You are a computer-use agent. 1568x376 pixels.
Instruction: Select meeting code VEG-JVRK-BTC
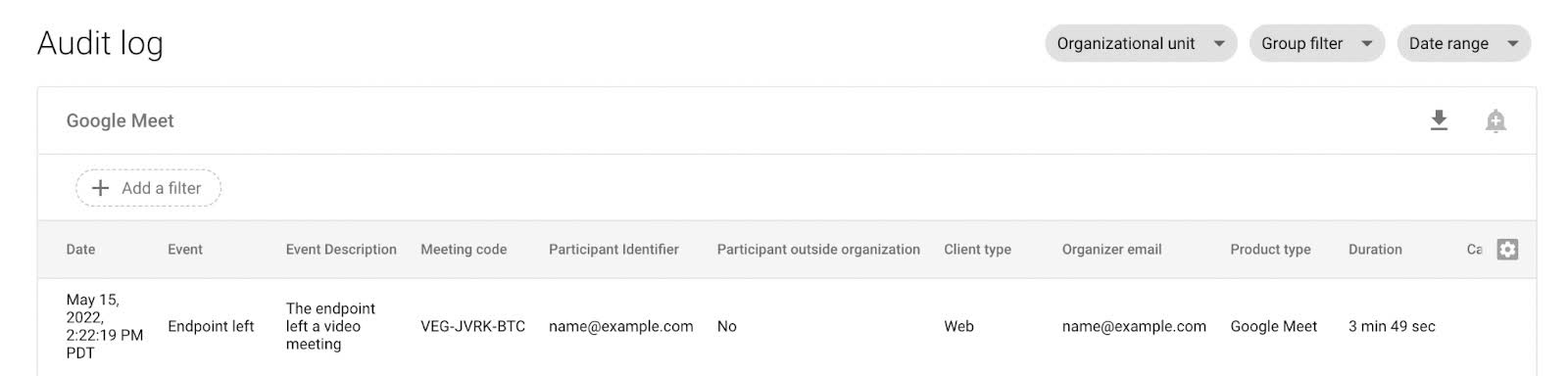[x=472, y=326]
